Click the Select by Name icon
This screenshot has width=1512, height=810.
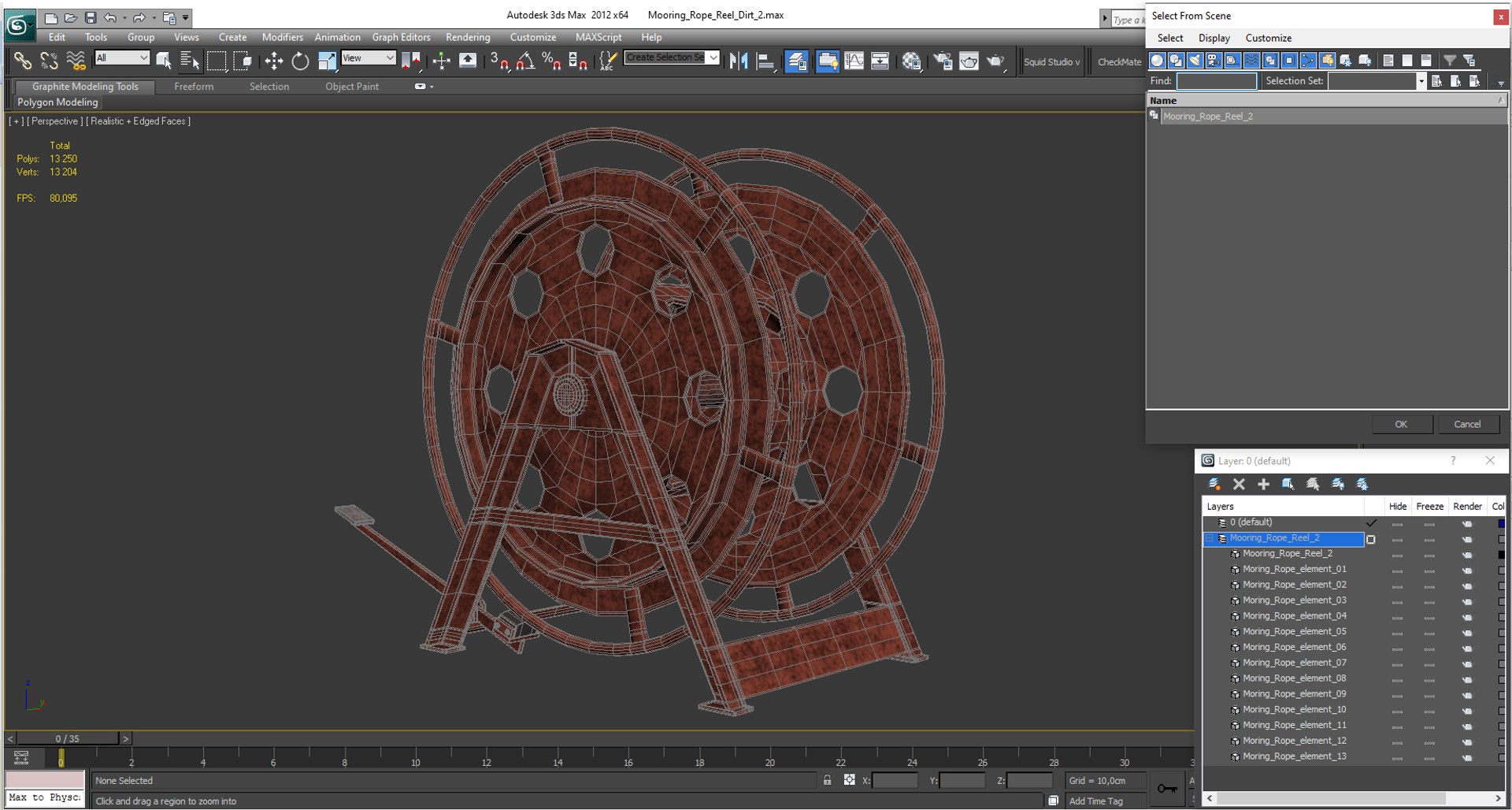pyautogui.click(x=190, y=61)
